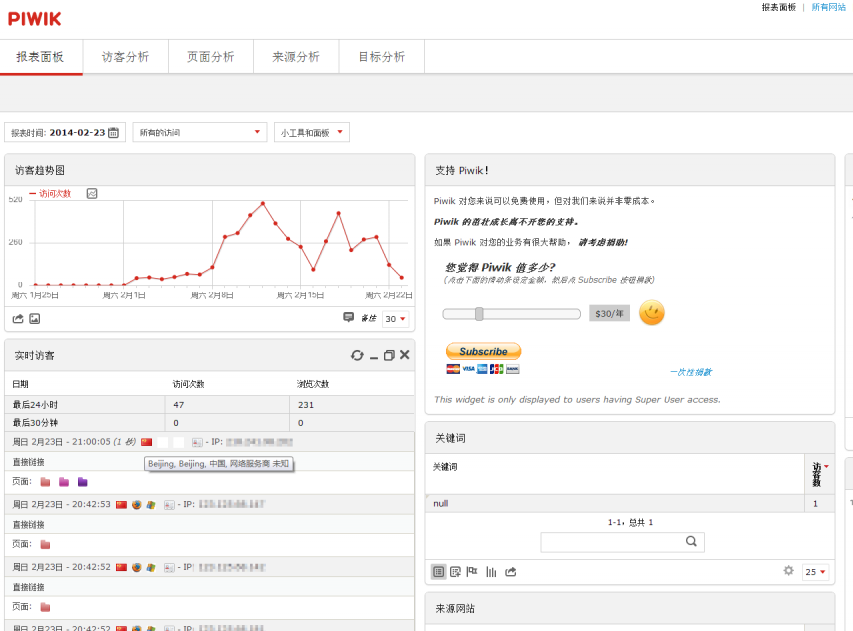Click the pink page folder icon in 21:00:05 visit
853x631 pixels.
pyautogui.click(x=46, y=482)
